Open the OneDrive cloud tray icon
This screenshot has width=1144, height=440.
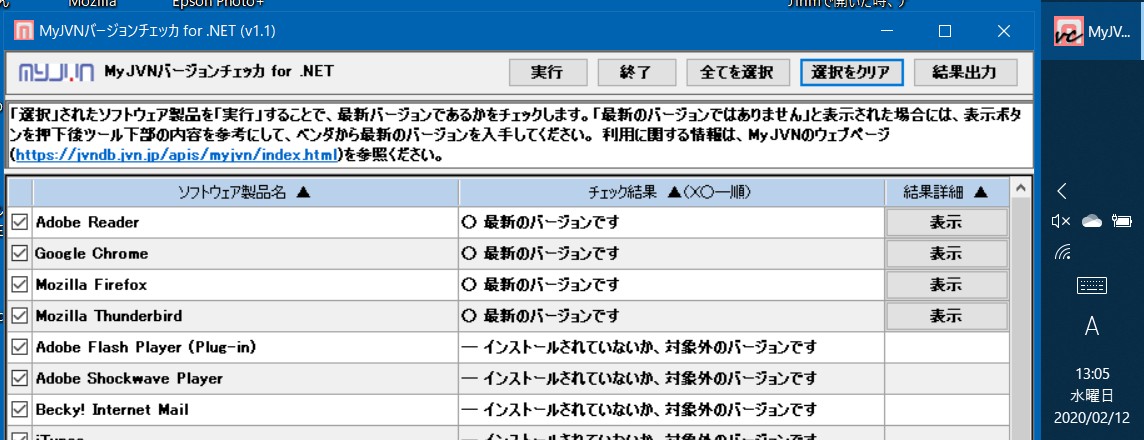[x=1092, y=221]
